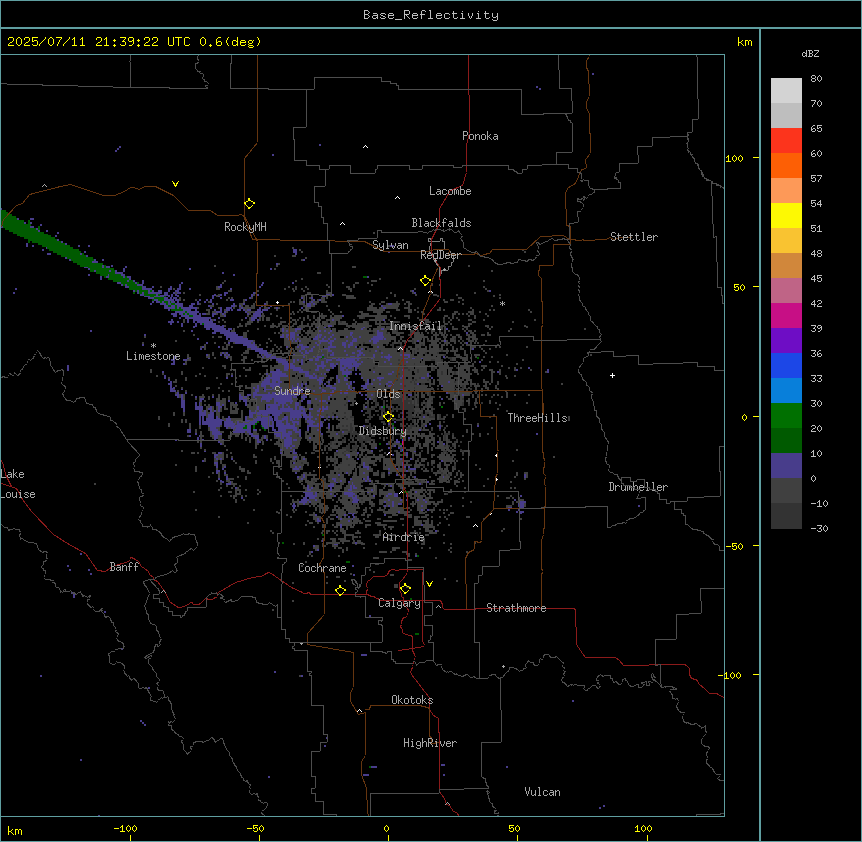The width and height of the screenshot is (862, 842).
Task: Click the Banff label
Action: 124,567
